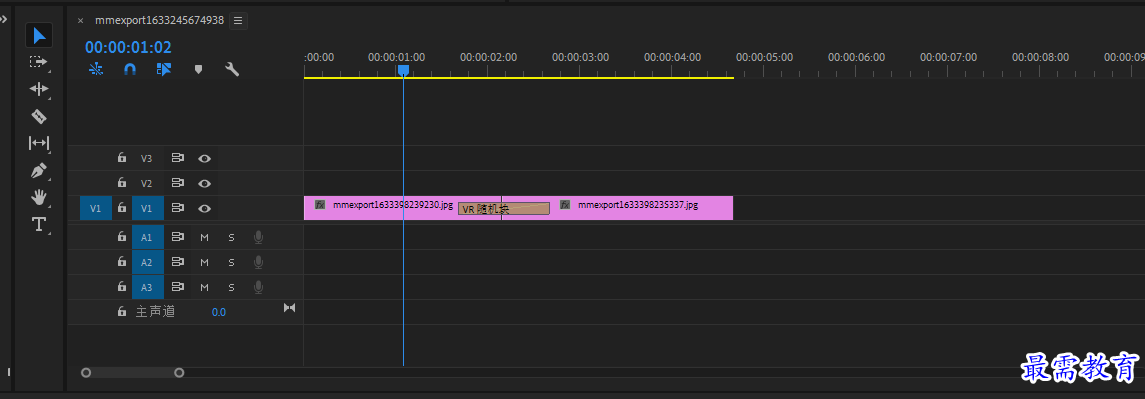Toggle timeline Snap magnet
The image size is (1145, 399).
(130, 69)
